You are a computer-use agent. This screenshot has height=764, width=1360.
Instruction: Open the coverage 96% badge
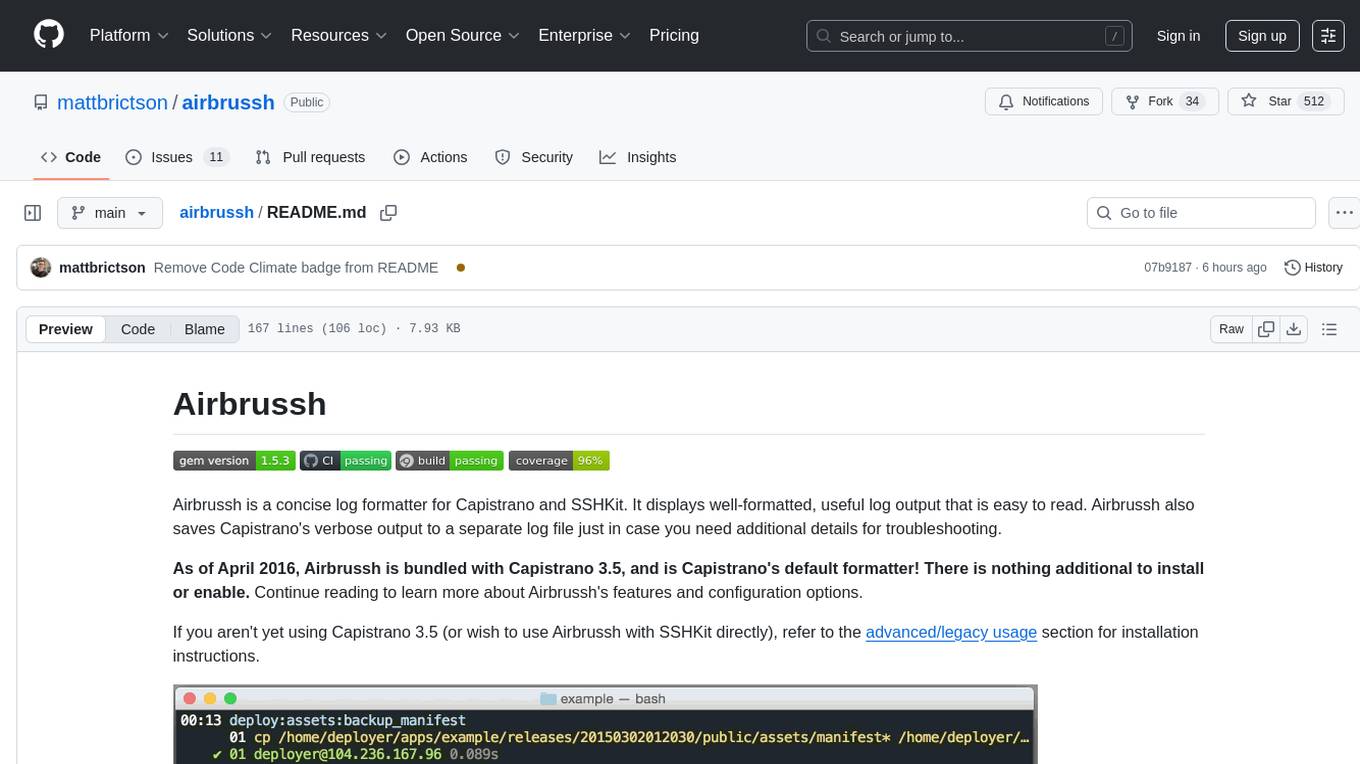(559, 461)
